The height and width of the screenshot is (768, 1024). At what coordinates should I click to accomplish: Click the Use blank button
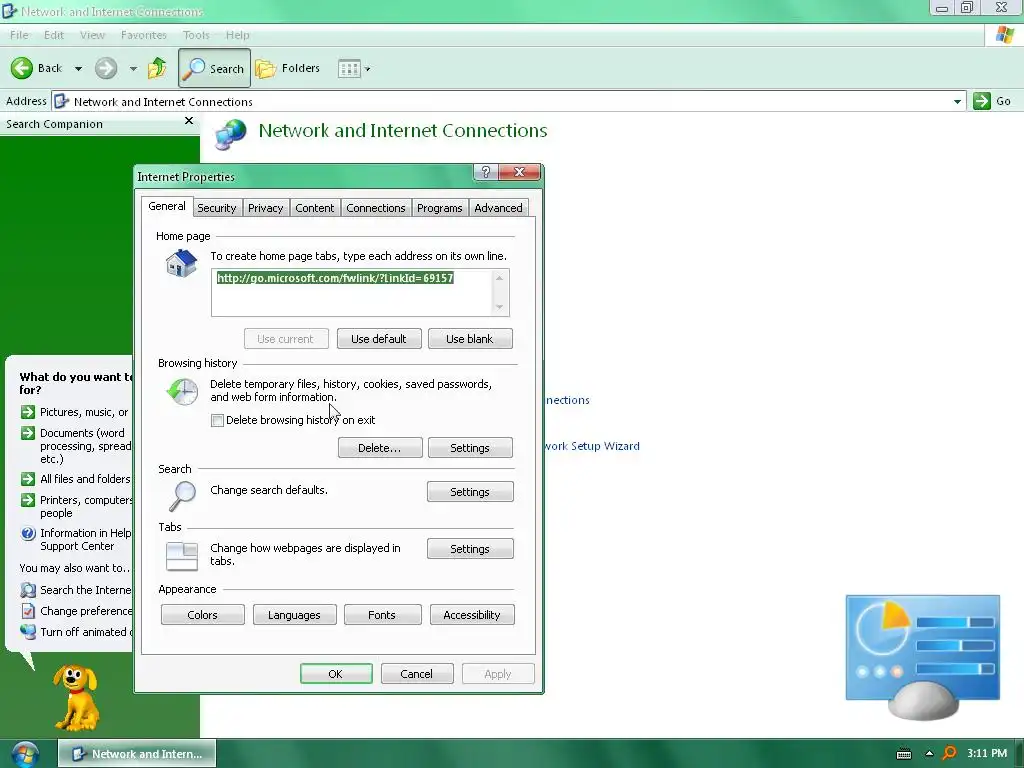(x=470, y=339)
